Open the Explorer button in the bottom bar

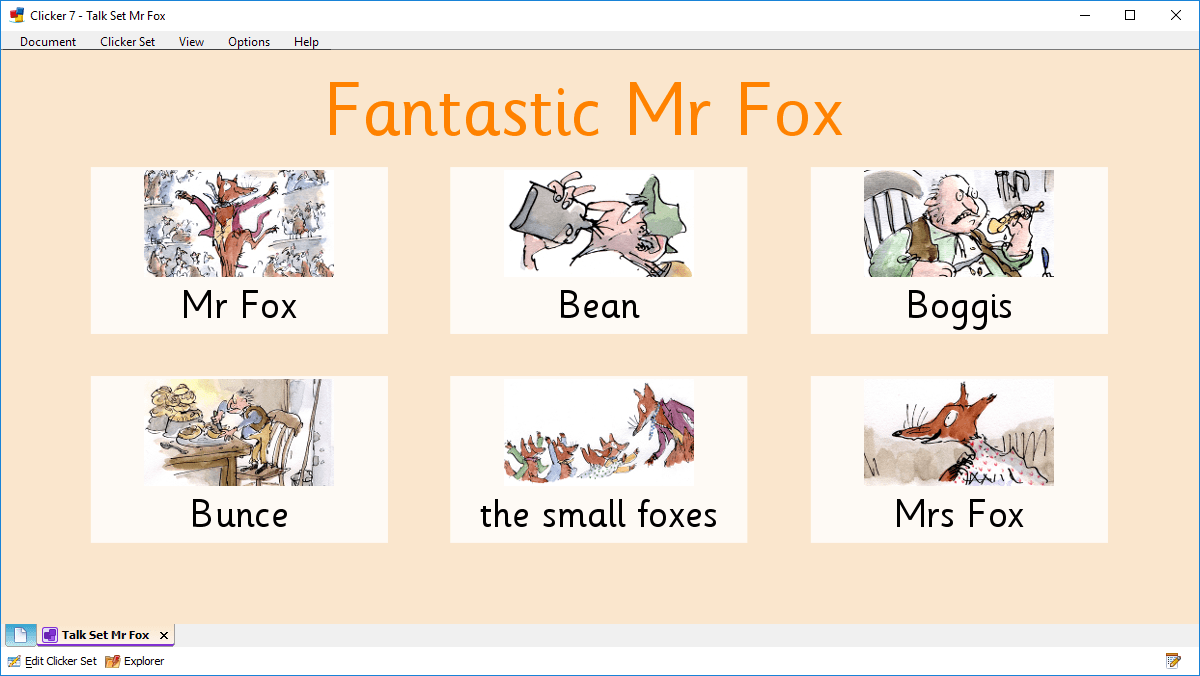(x=135, y=661)
